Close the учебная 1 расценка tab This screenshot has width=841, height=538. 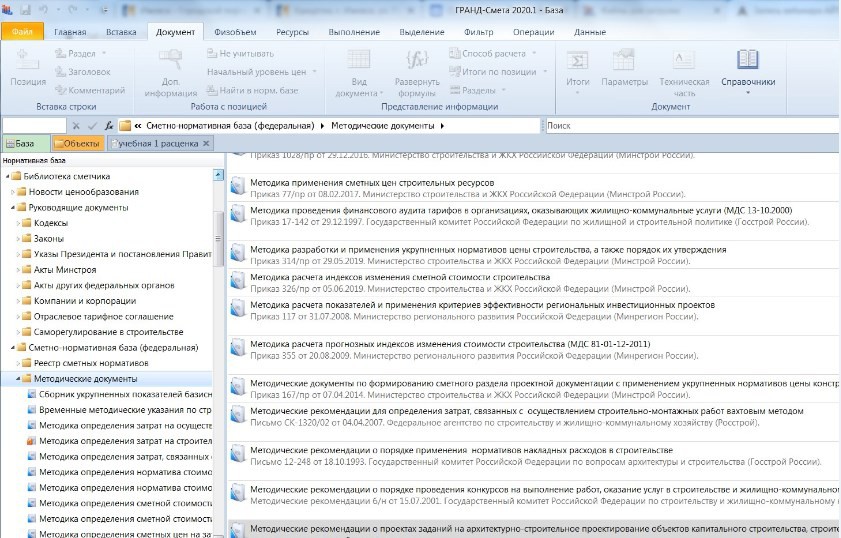(x=206, y=144)
